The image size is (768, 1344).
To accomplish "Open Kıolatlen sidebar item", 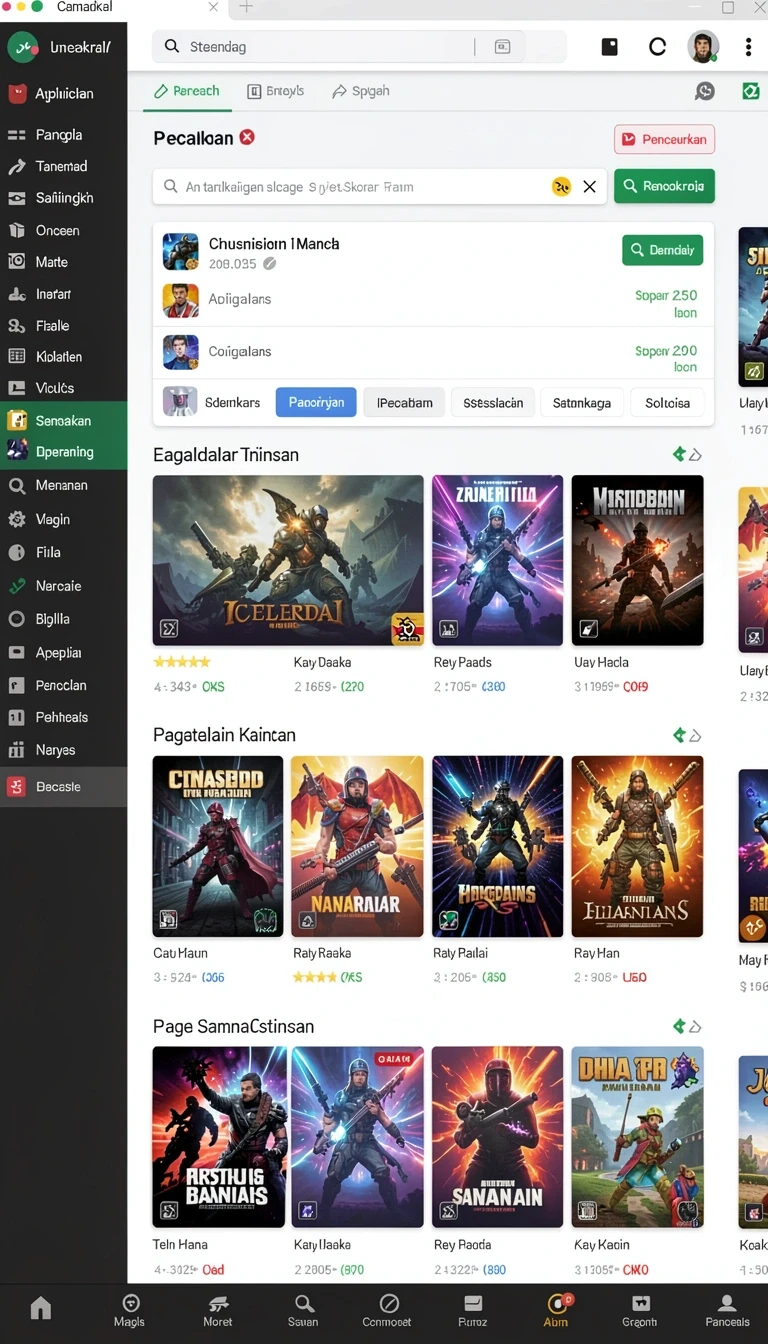I will click(x=63, y=356).
